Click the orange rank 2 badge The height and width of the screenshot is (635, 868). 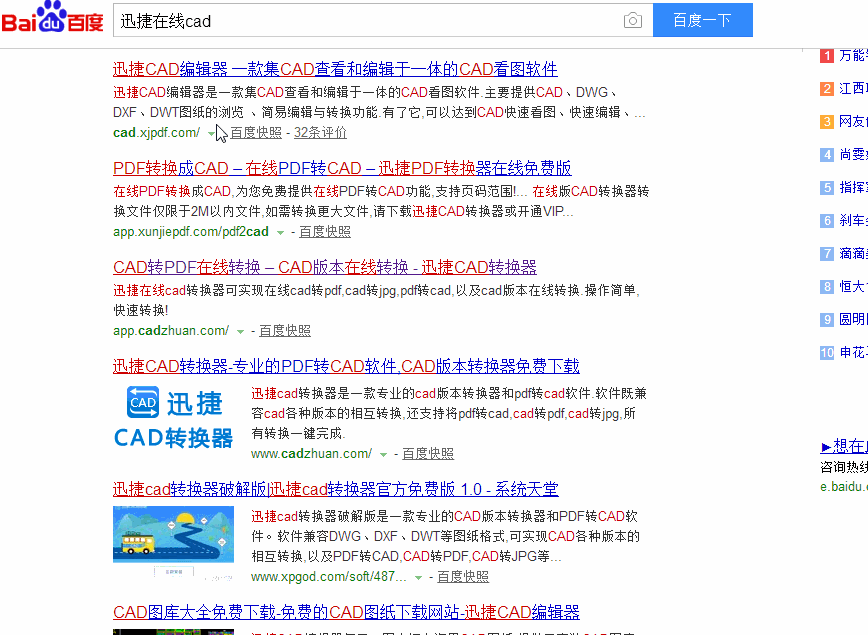[827, 89]
